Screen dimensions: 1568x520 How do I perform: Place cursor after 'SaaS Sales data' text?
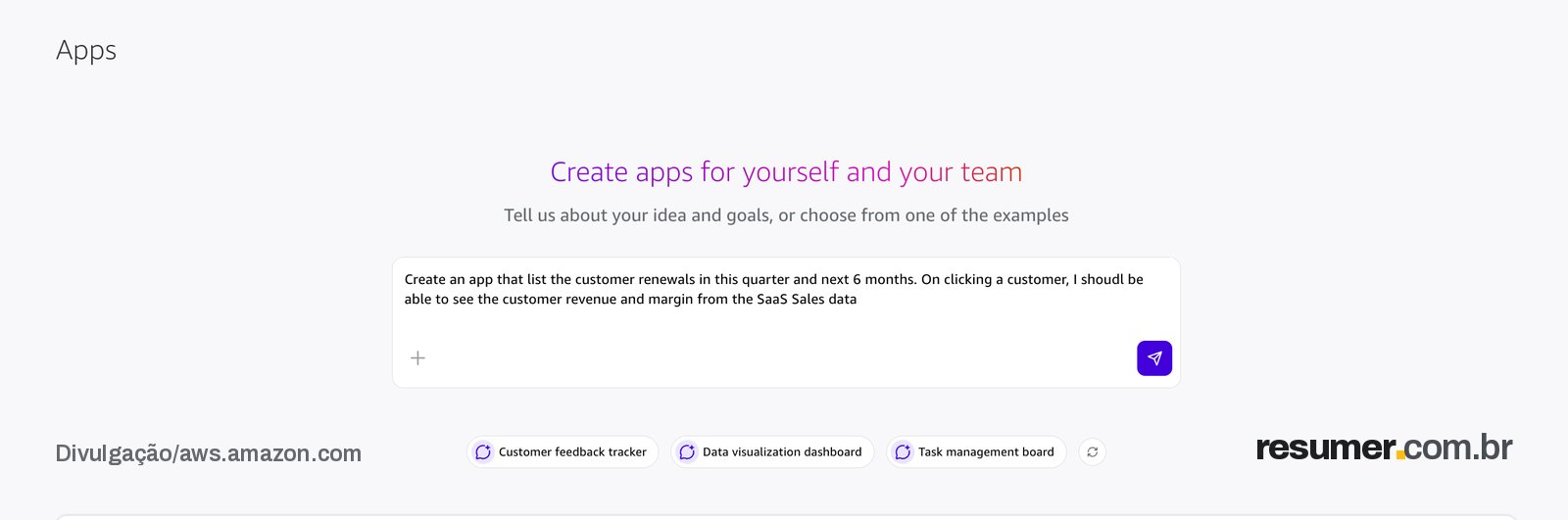tap(858, 300)
